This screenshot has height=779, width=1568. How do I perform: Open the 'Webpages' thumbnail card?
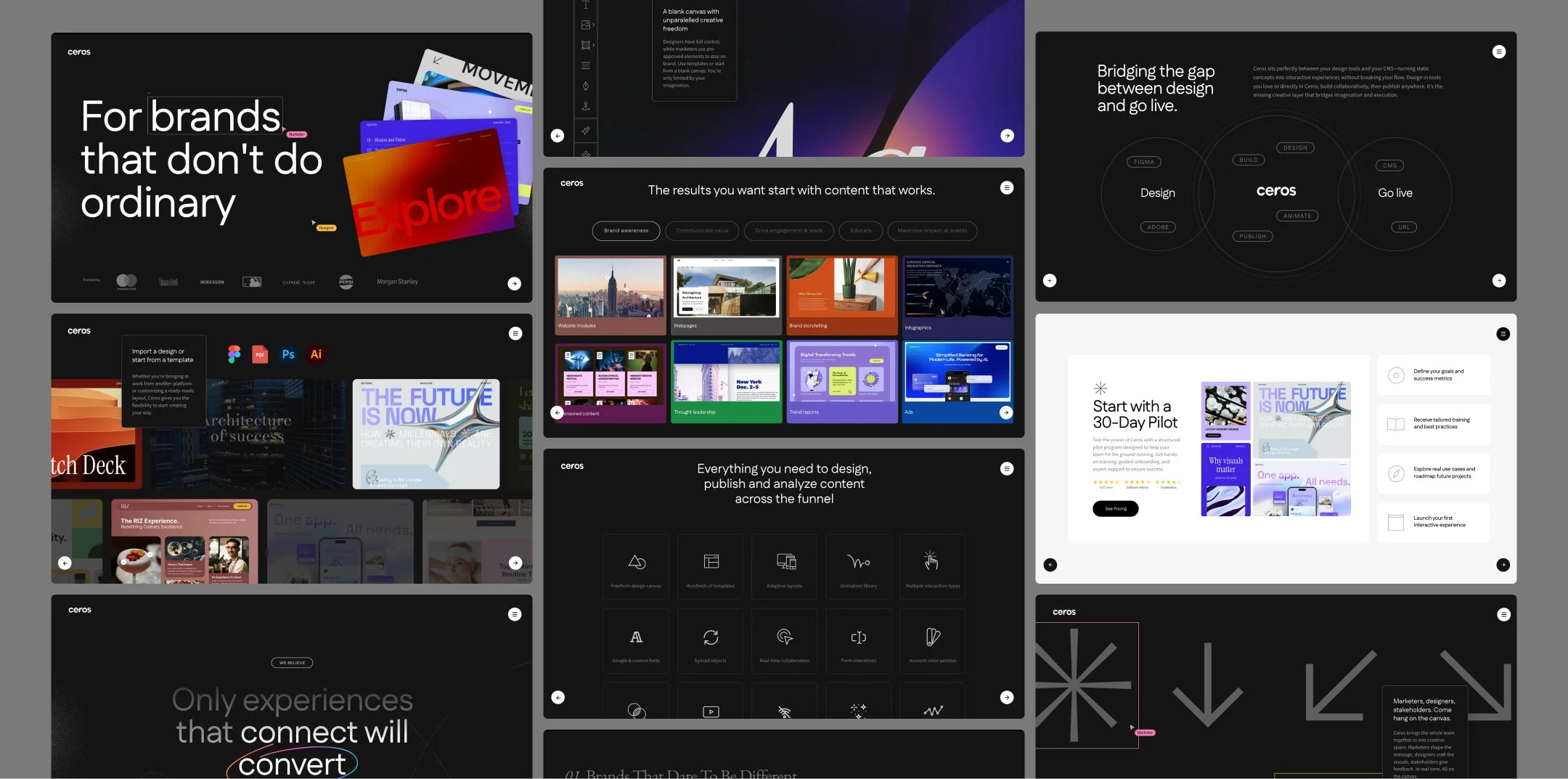click(726, 295)
